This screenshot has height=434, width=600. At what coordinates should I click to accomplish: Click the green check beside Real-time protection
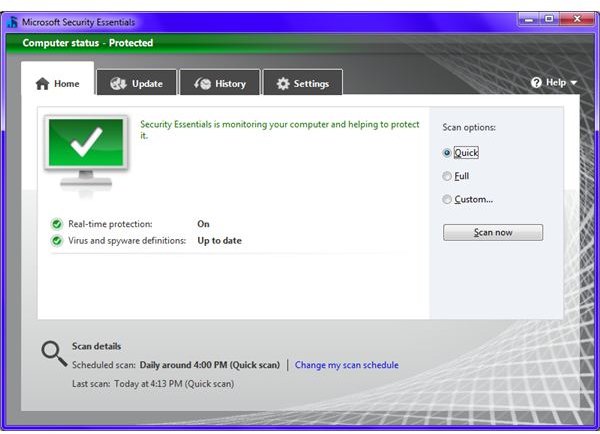point(57,224)
